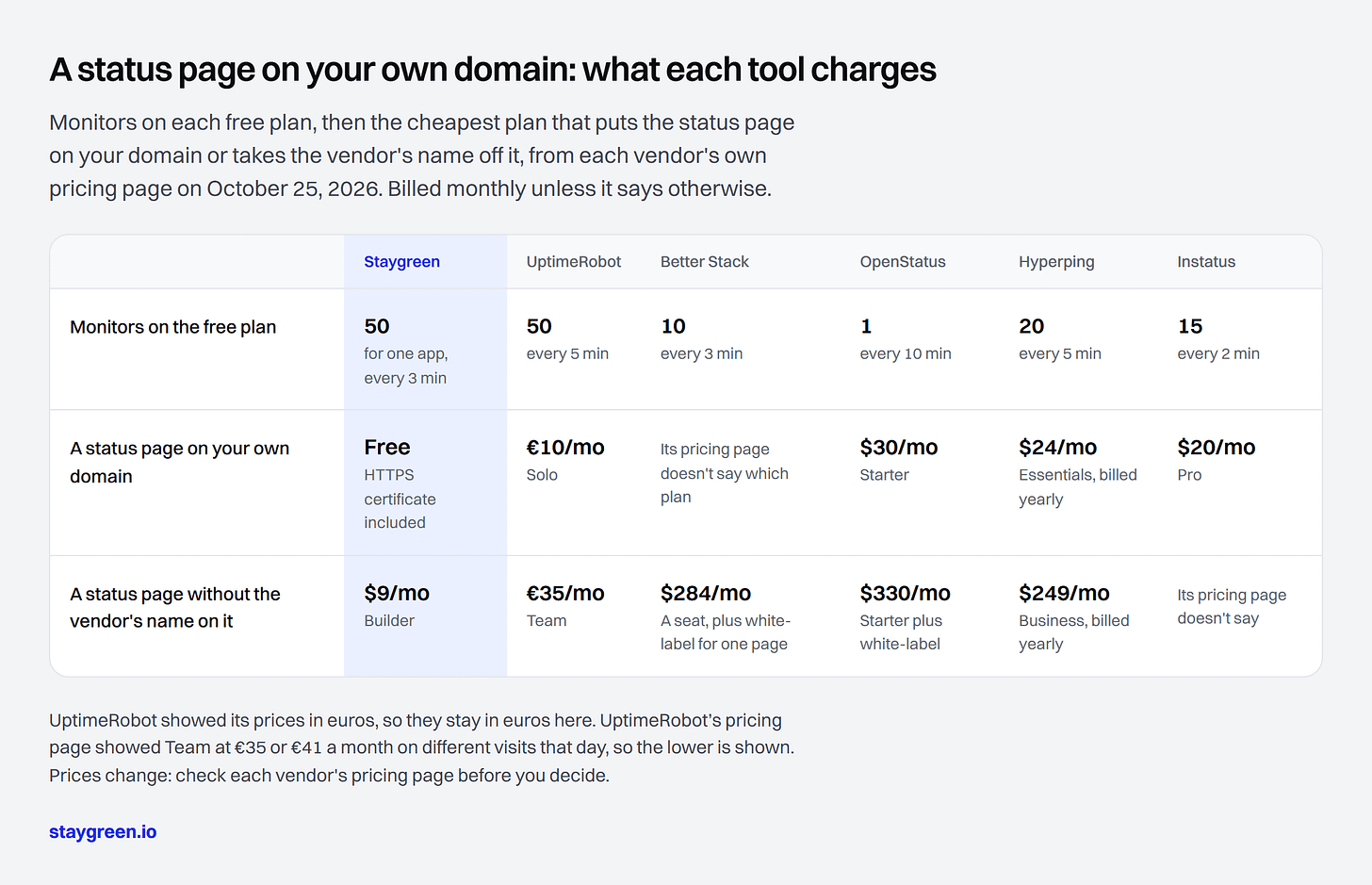Open the staygreen.io link
Image resolution: width=1372 pixels, height=885 pixels.
[x=103, y=831]
